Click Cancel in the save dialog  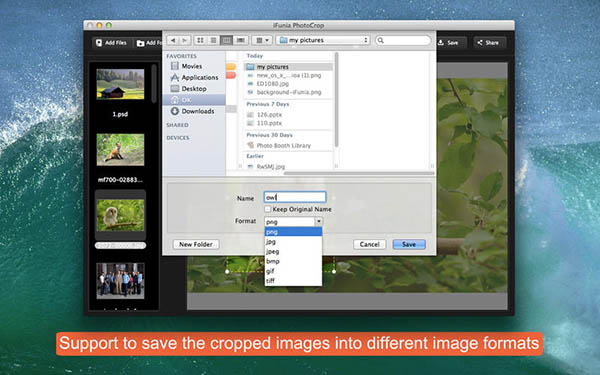(x=369, y=244)
